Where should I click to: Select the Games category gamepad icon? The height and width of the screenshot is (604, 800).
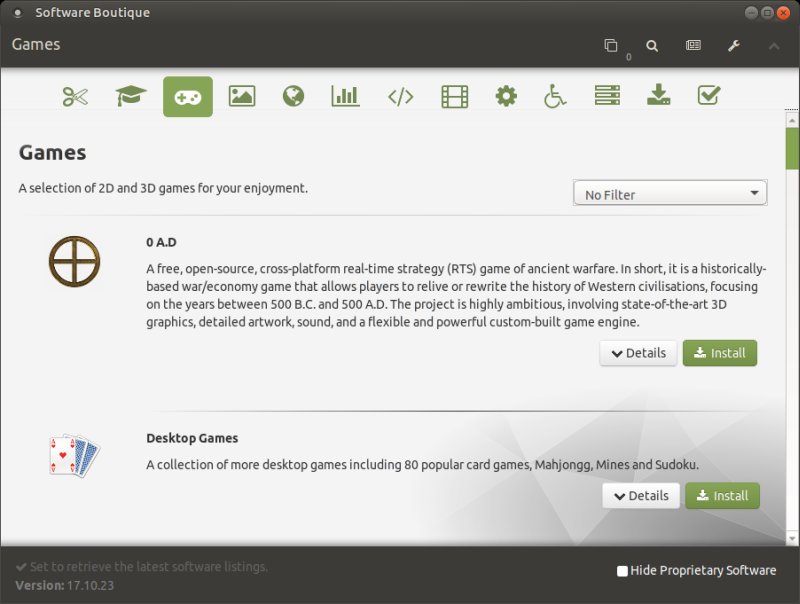188,96
